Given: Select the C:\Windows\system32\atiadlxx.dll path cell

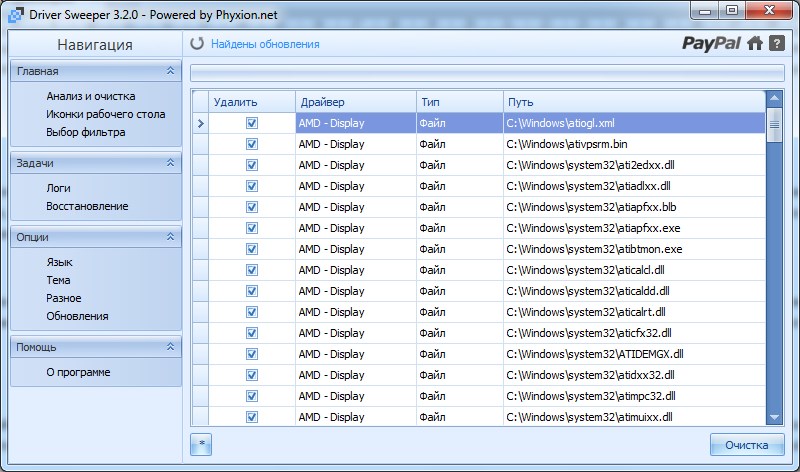Looking at the screenshot, I should (634, 186).
